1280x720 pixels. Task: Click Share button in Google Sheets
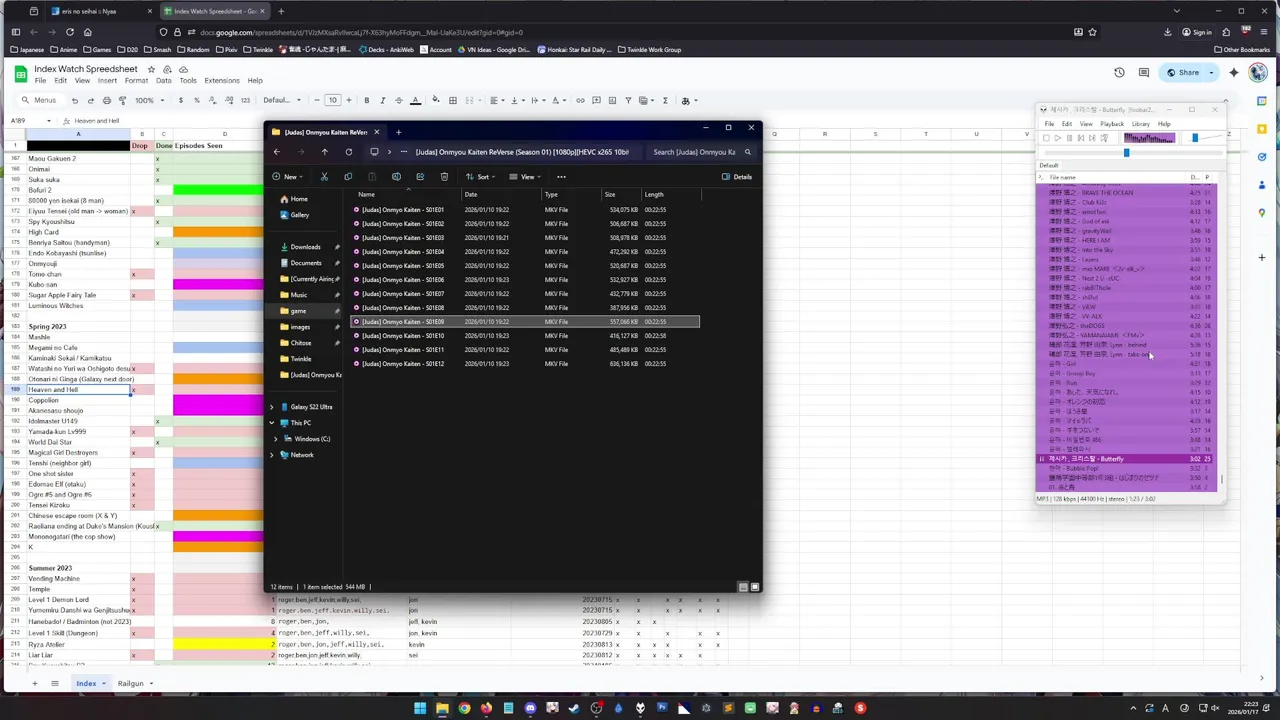pos(1183,72)
